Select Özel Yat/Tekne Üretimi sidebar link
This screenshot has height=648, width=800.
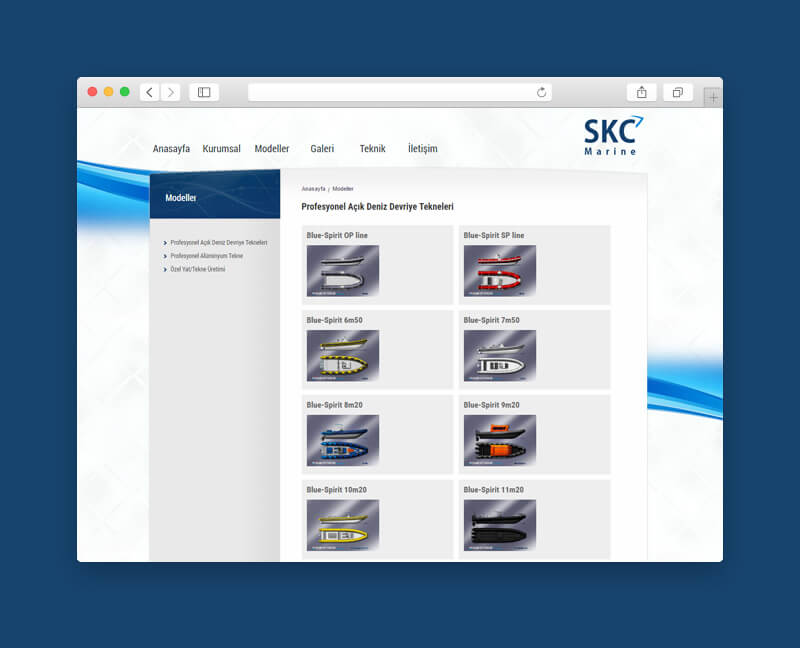pyautogui.click(x=197, y=269)
